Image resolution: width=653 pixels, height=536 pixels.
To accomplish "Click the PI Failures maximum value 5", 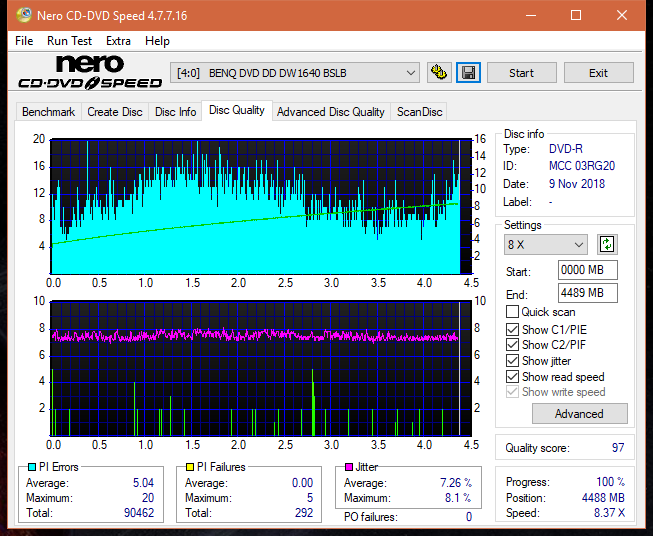I will (310, 498).
